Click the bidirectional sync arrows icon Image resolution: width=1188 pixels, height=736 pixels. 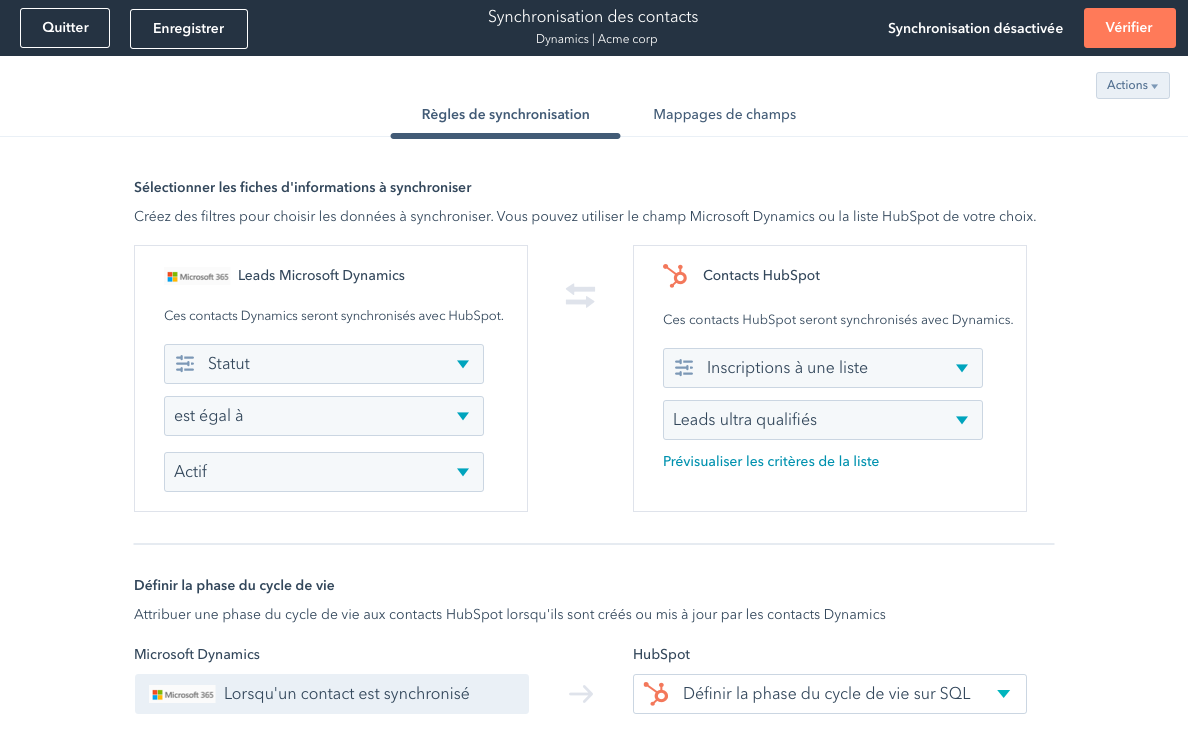click(x=580, y=296)
